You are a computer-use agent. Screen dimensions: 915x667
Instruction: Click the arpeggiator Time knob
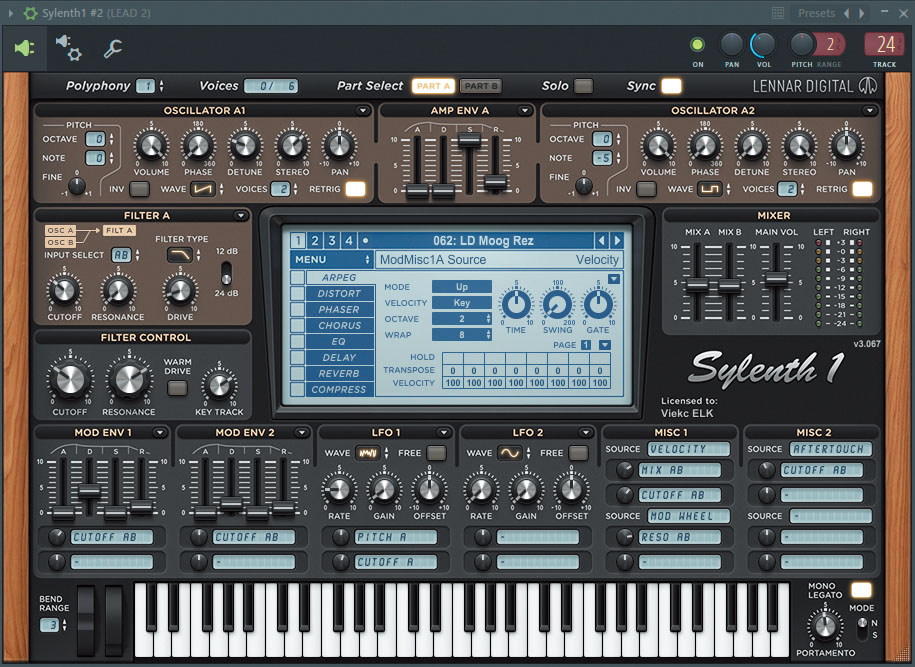(516, 304)
